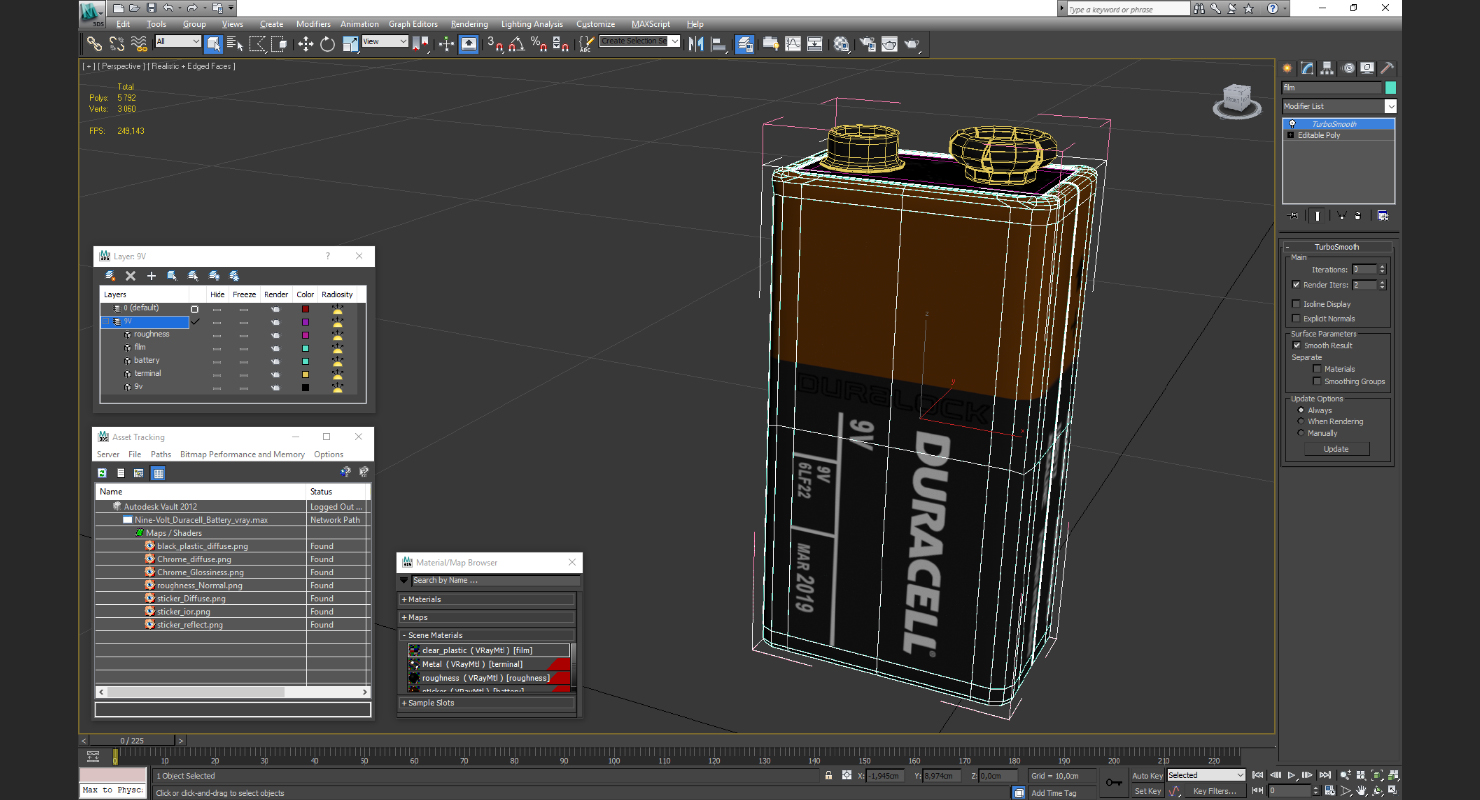Collapse TurboSmooth rollout header
This screenshot has height=800, width=1480.
(1337, 247)
